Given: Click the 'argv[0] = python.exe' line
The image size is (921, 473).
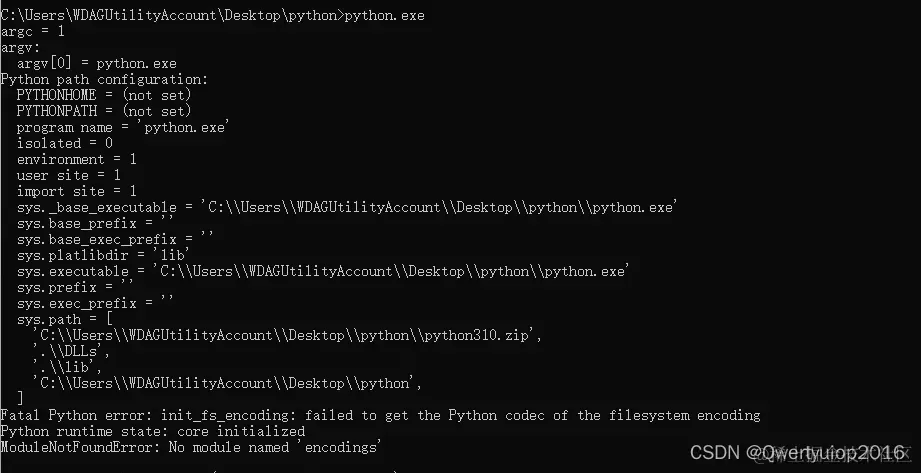Looking at the screenshot, I should point(96,63).
